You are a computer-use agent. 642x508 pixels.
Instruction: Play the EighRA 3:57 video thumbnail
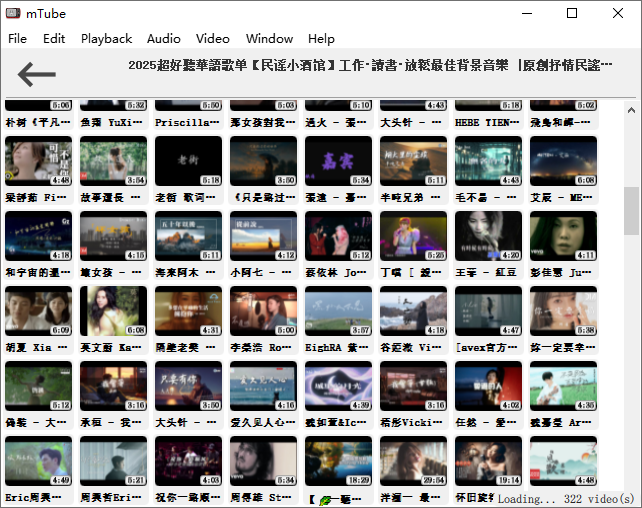[x=339, y=311]
